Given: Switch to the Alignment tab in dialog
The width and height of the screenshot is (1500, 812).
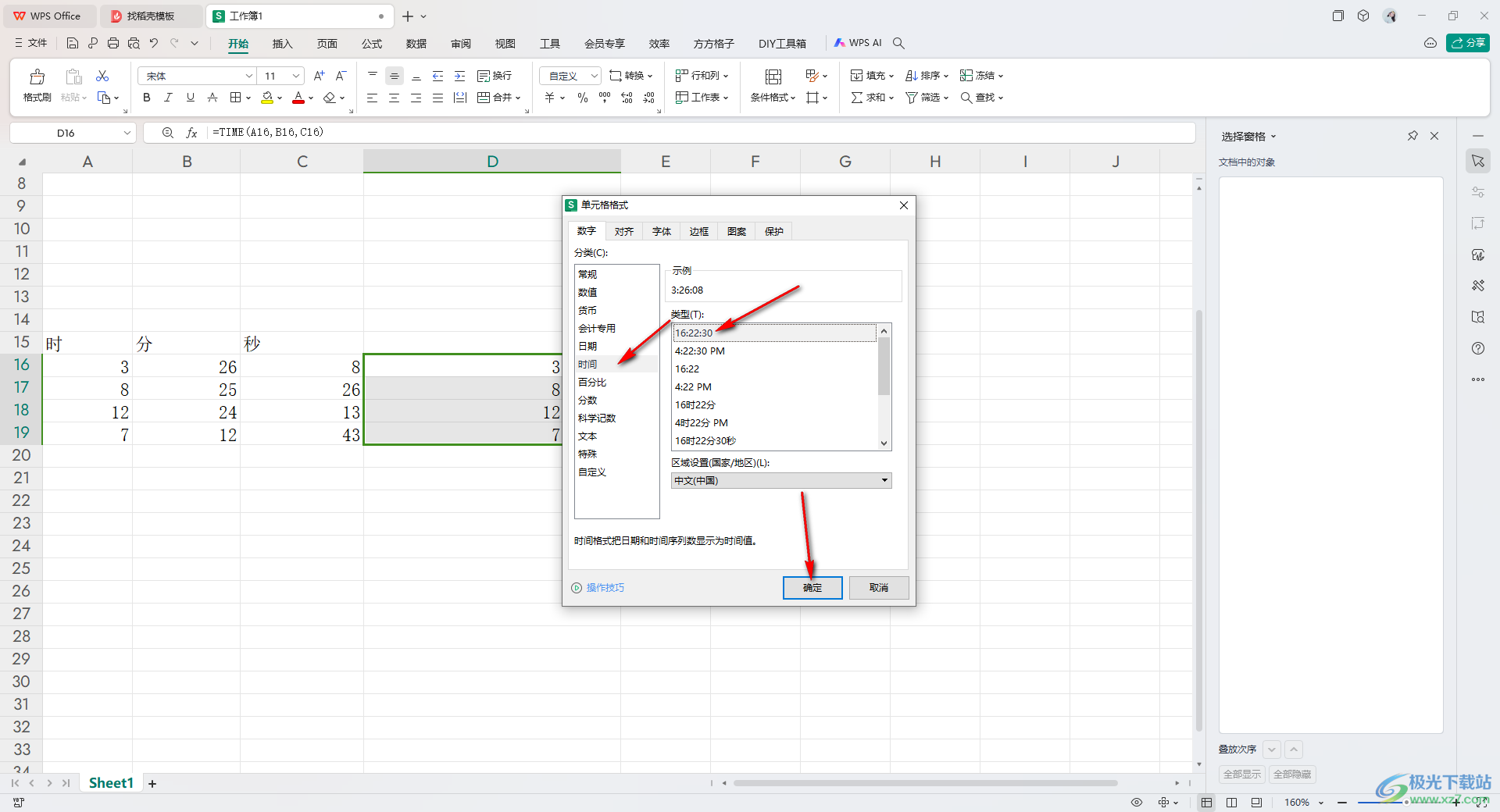Looking at the screenshot, I should coord(623,231).
